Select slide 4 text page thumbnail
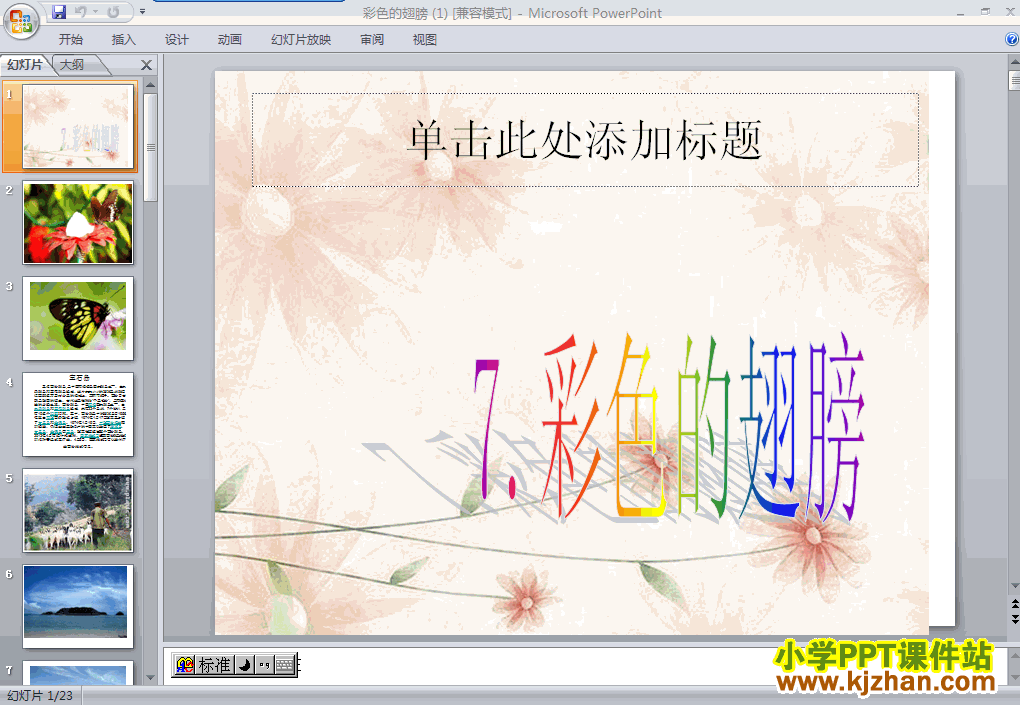The width and height of the screenshot is (1020, 705). click(x=78, y=415)
